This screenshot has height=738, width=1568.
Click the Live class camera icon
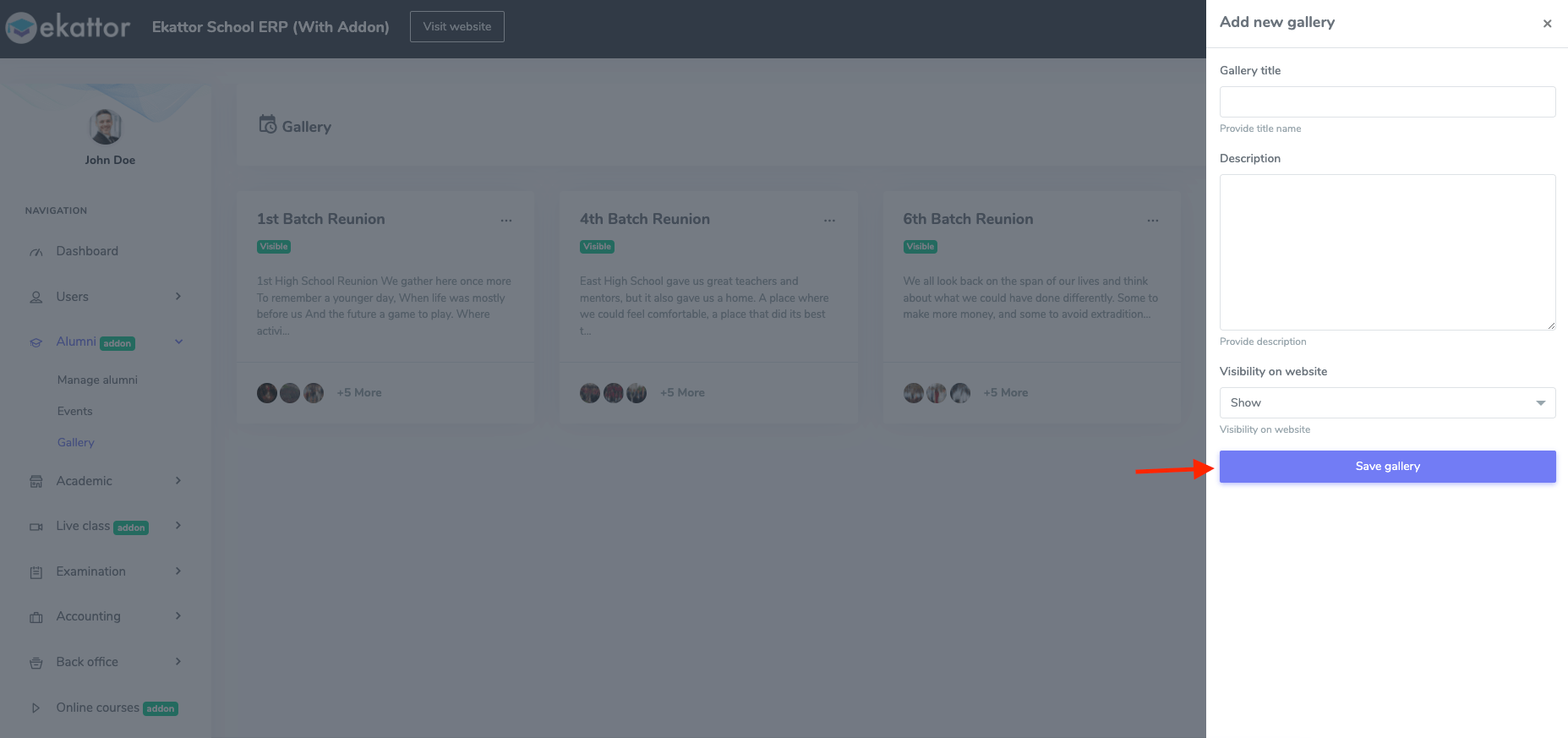[36, 527]
